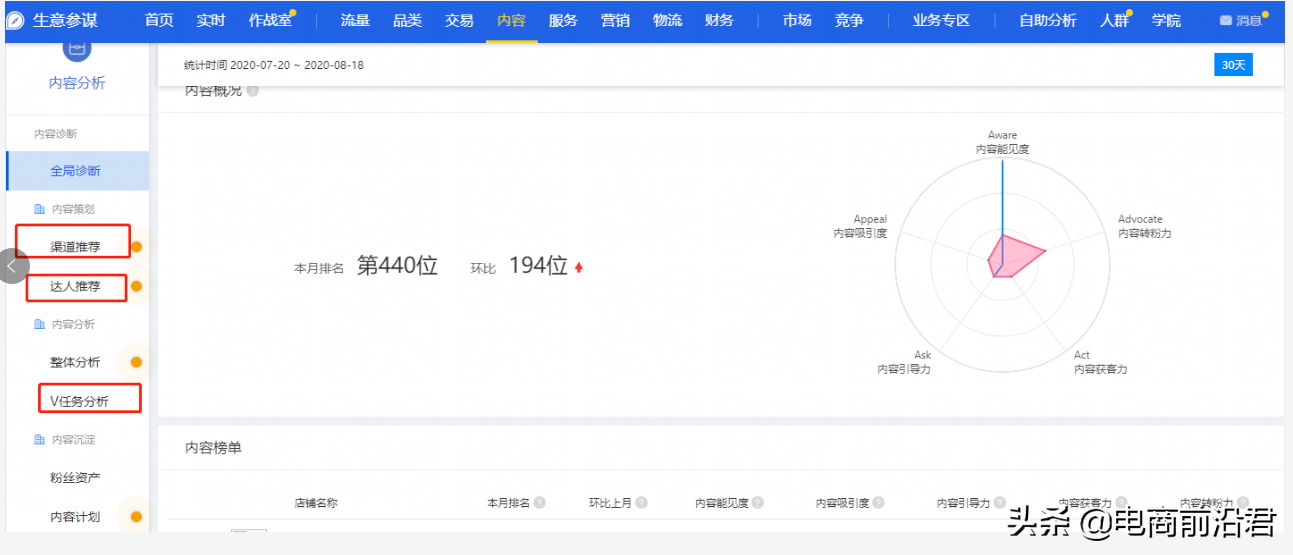Click the 本月排名 column header in table
This screenshot has height=555, width=1293.
(x=508, y=503)
